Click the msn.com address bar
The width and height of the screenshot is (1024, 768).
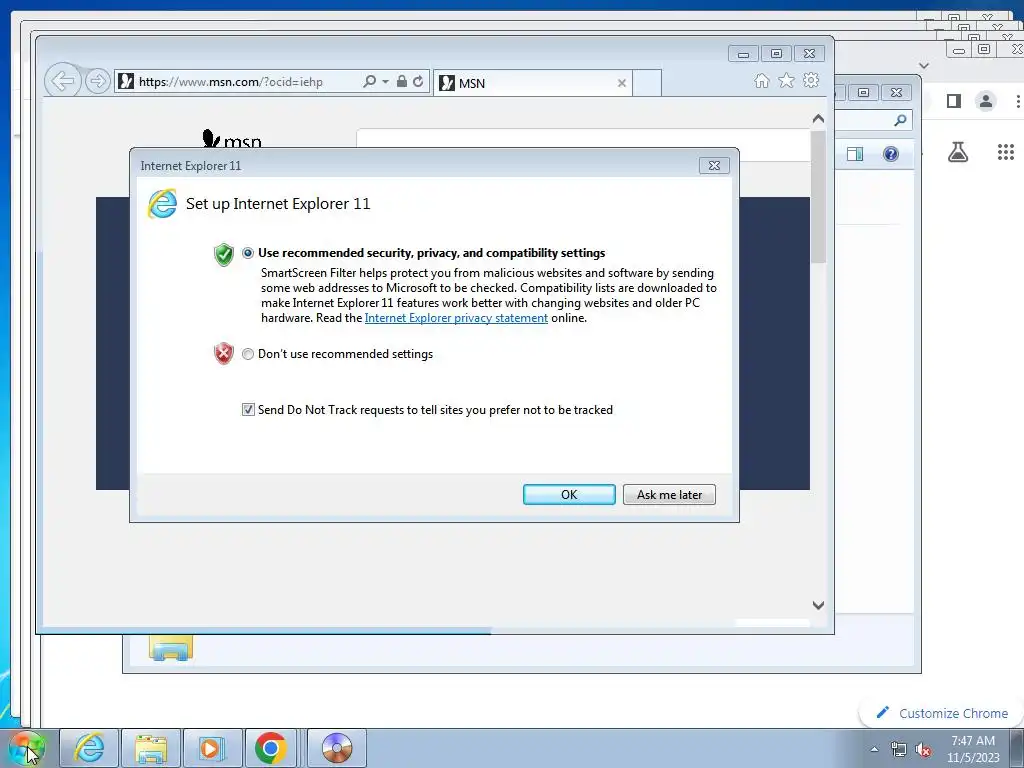238,82
